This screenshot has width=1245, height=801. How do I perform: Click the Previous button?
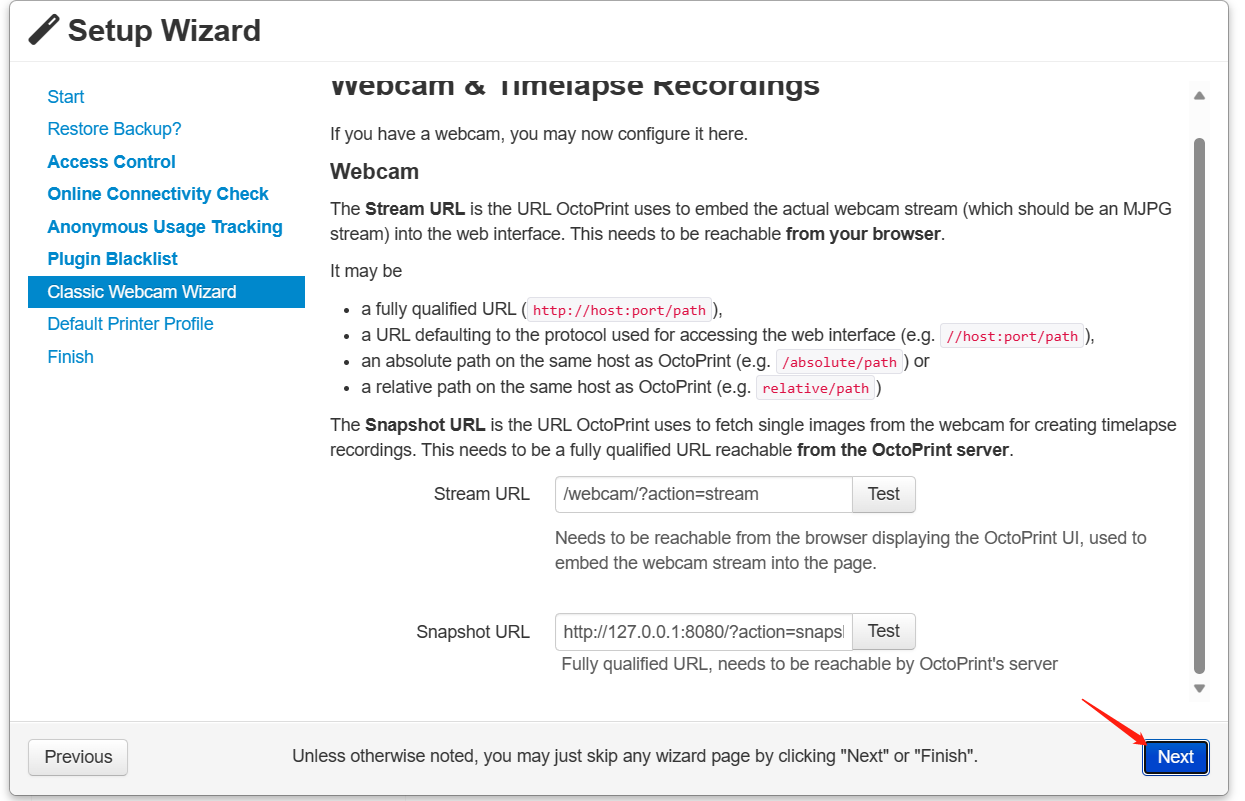[78, 757]
